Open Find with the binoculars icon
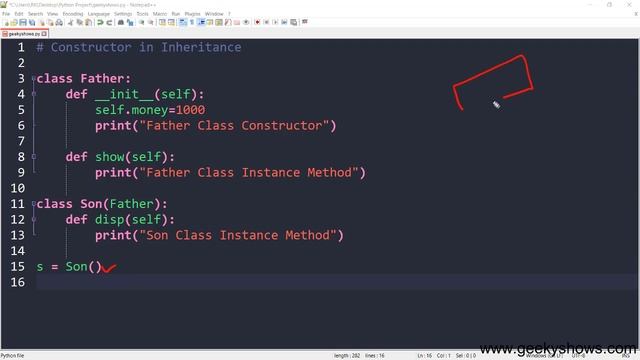 pos(121,22)
